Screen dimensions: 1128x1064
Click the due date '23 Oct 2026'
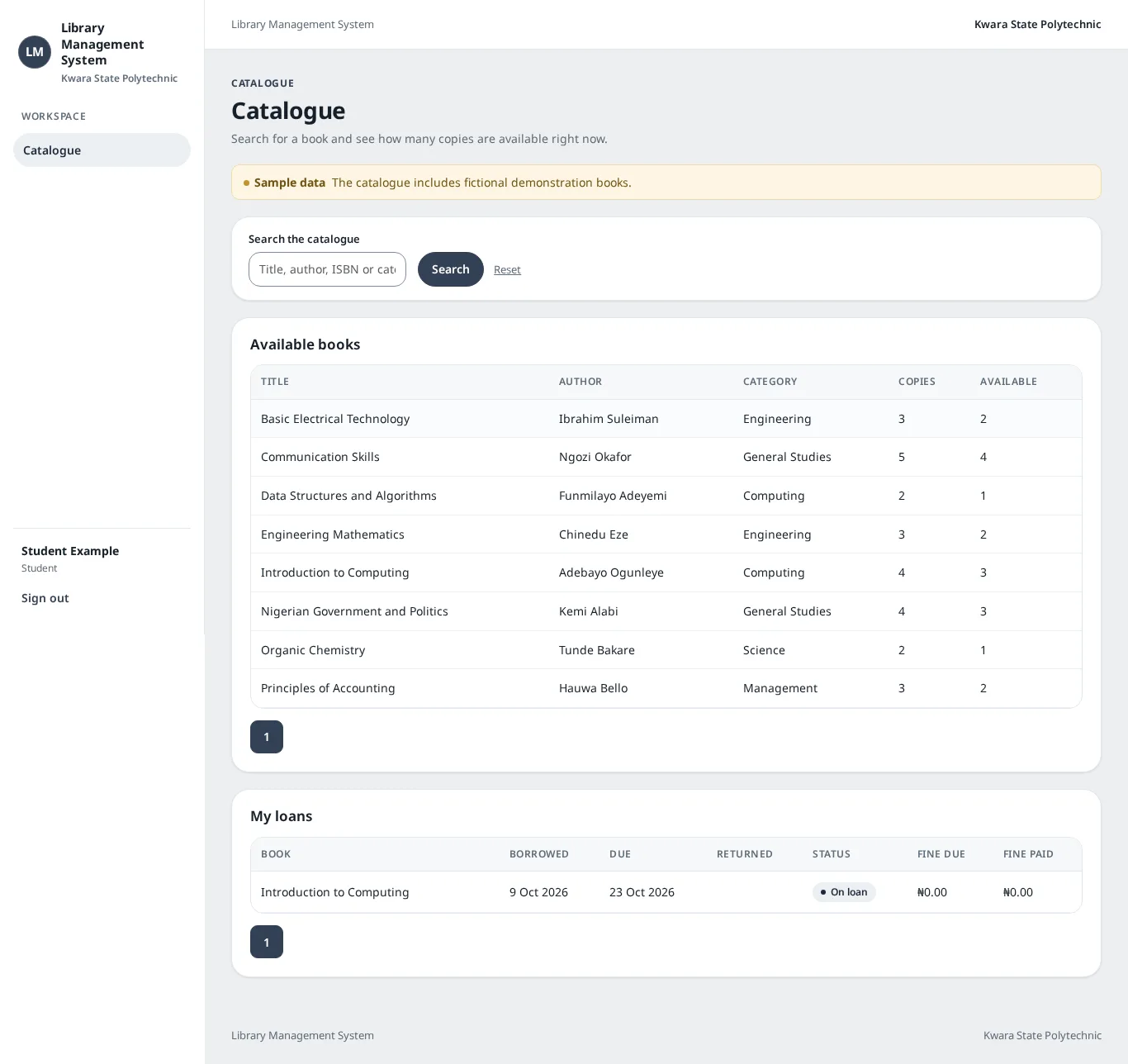(x=642, y=892)
